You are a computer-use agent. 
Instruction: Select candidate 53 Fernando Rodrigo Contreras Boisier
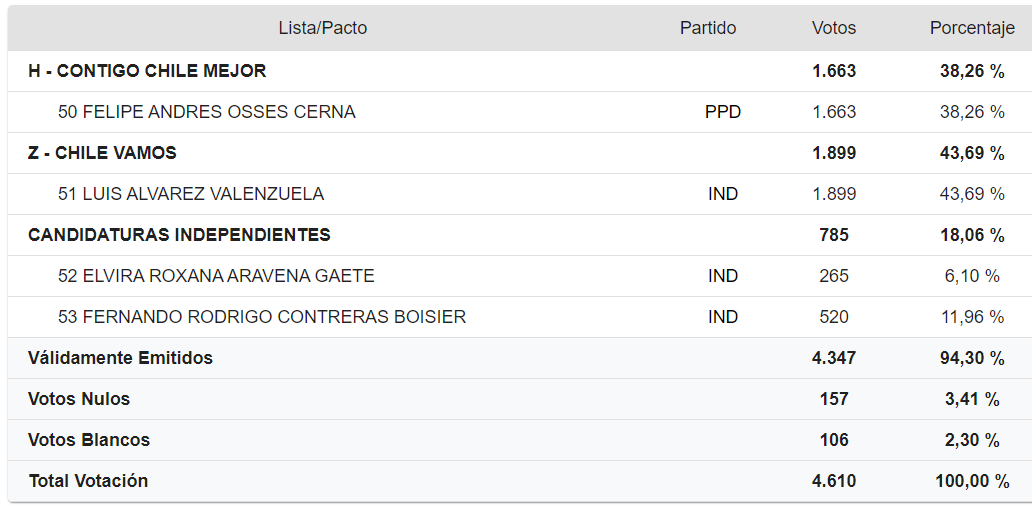coord(262,317)
